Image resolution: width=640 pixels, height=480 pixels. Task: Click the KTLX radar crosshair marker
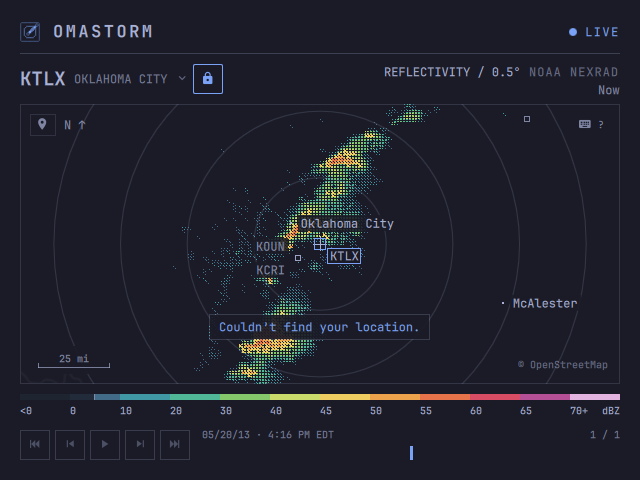point(320,244)
